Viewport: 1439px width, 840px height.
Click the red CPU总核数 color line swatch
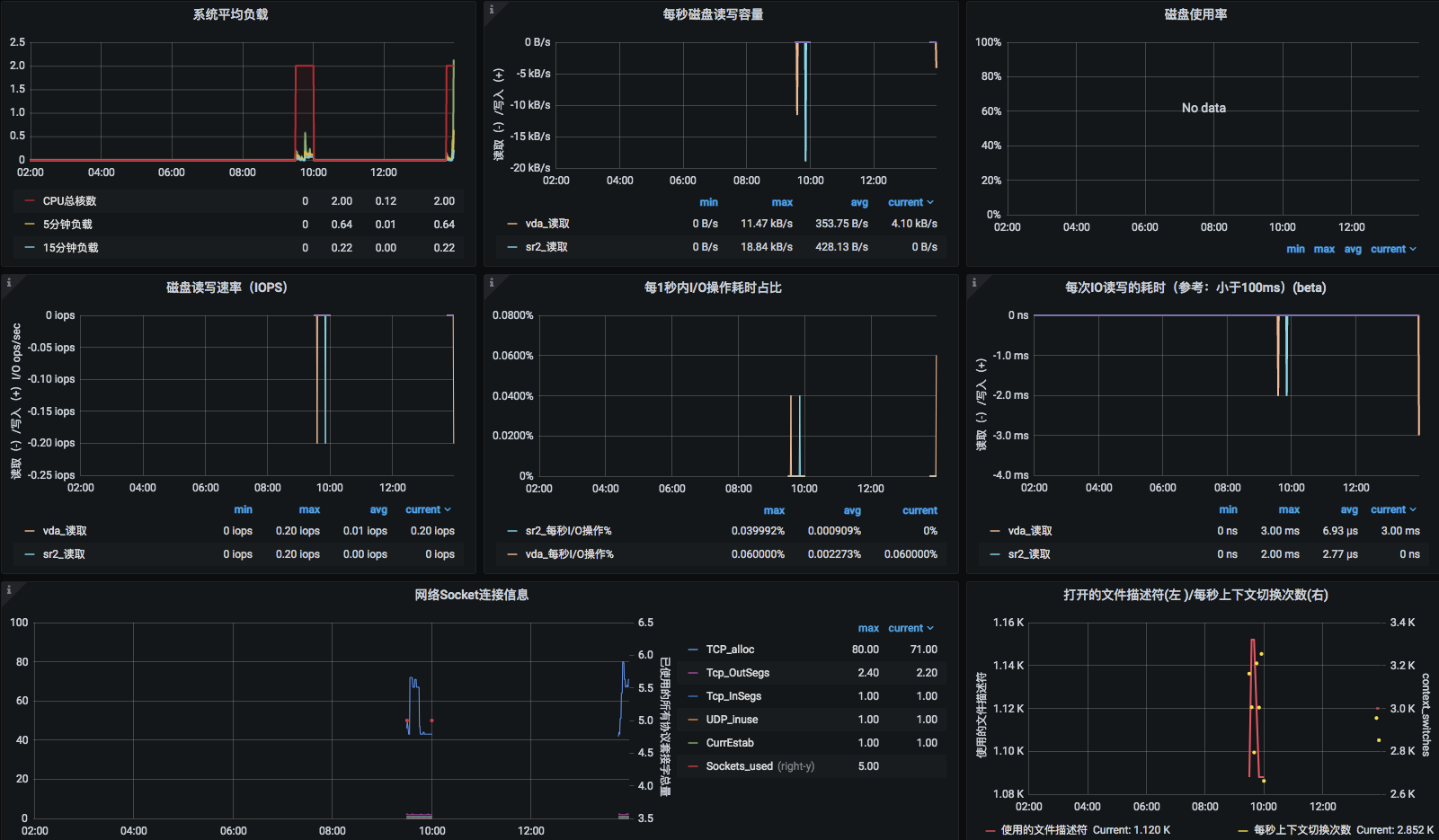click(x=30, y=201)
